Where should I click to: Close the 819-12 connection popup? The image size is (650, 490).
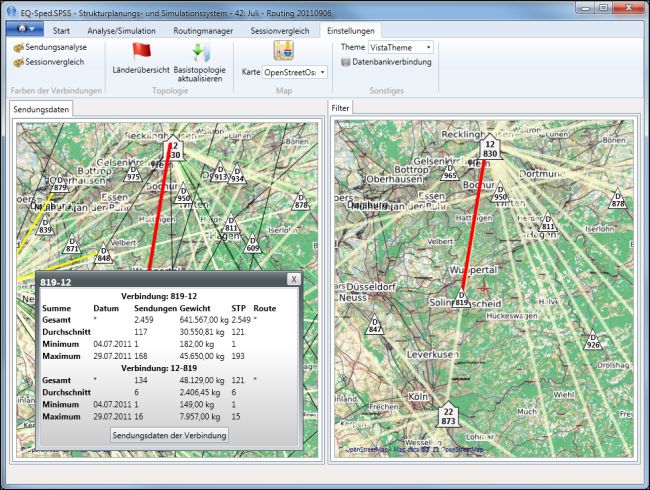293,279
